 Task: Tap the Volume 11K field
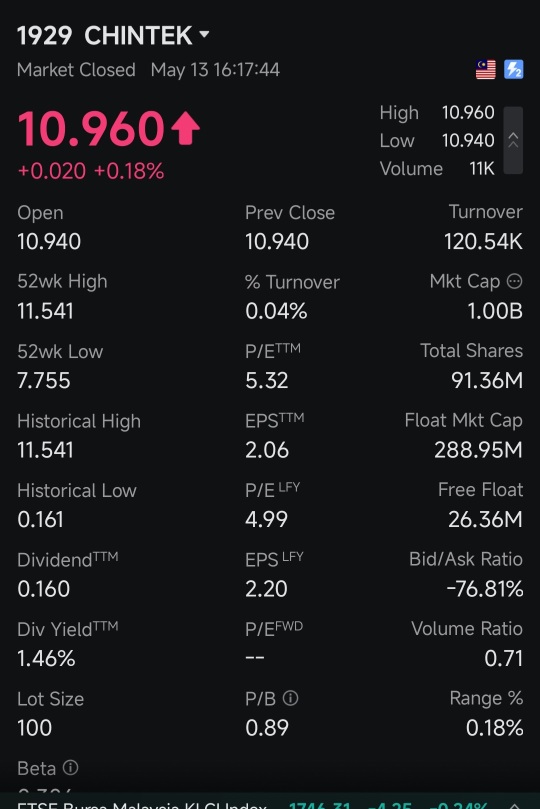tap(437, 169)
